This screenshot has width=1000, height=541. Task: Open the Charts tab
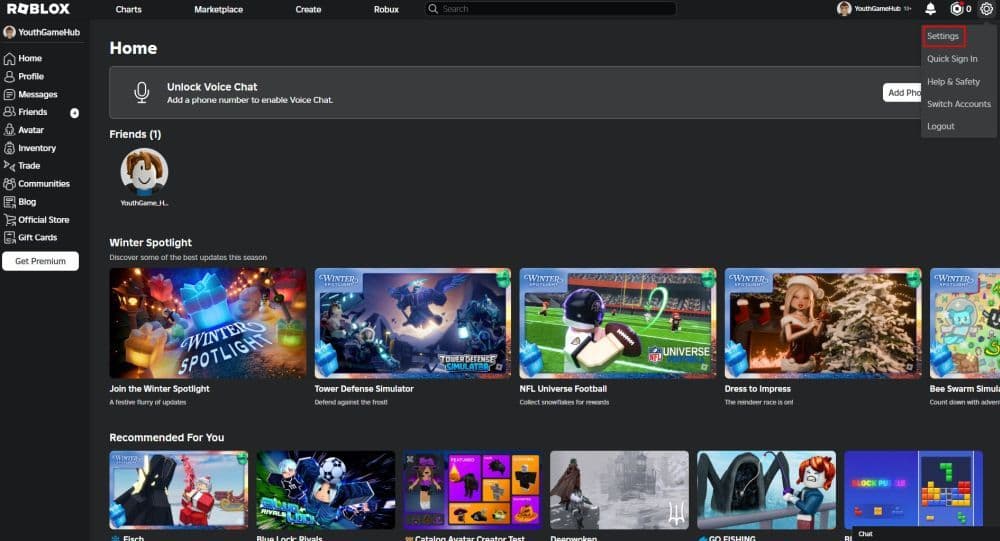[x=128, y=10]
